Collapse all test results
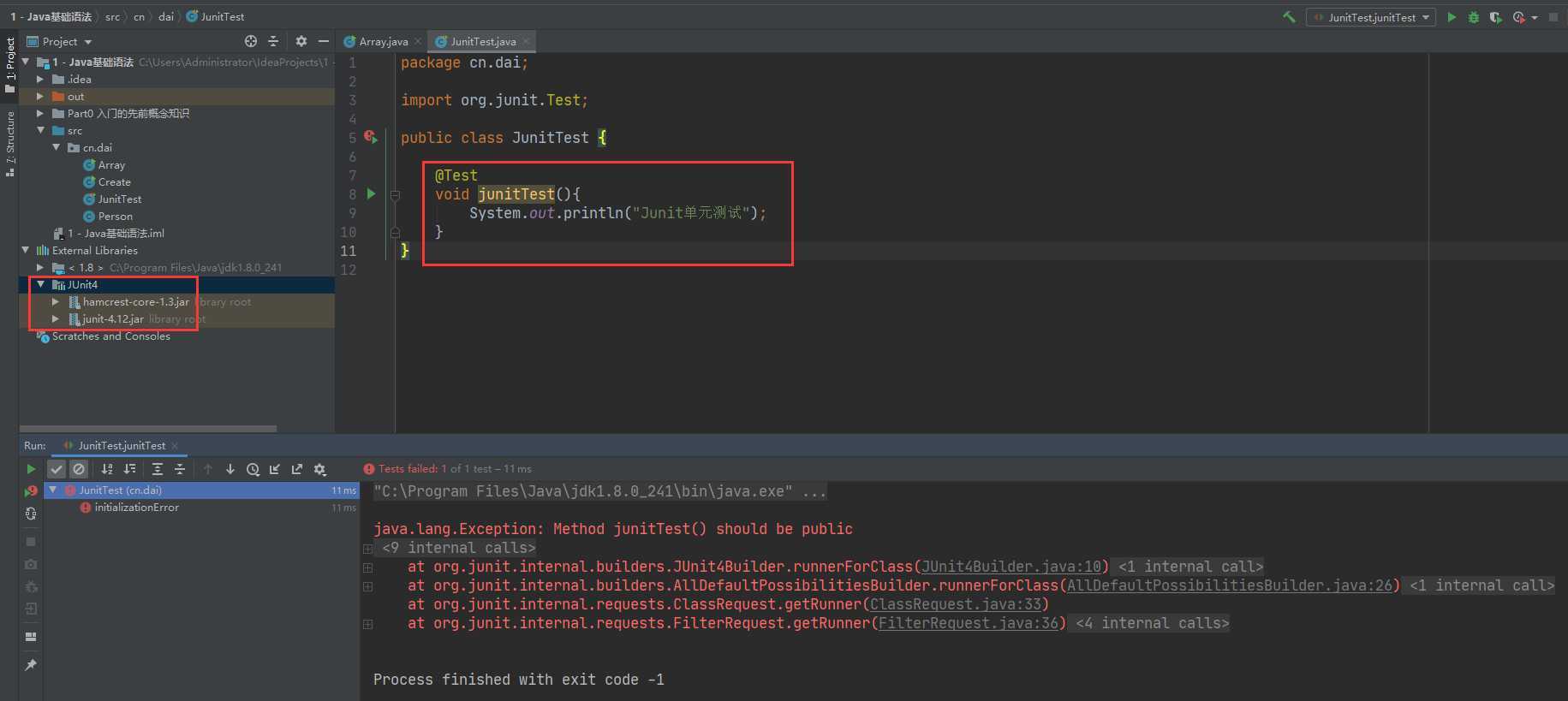Viewport: 1568px width, 701px height. click(180, 469)
